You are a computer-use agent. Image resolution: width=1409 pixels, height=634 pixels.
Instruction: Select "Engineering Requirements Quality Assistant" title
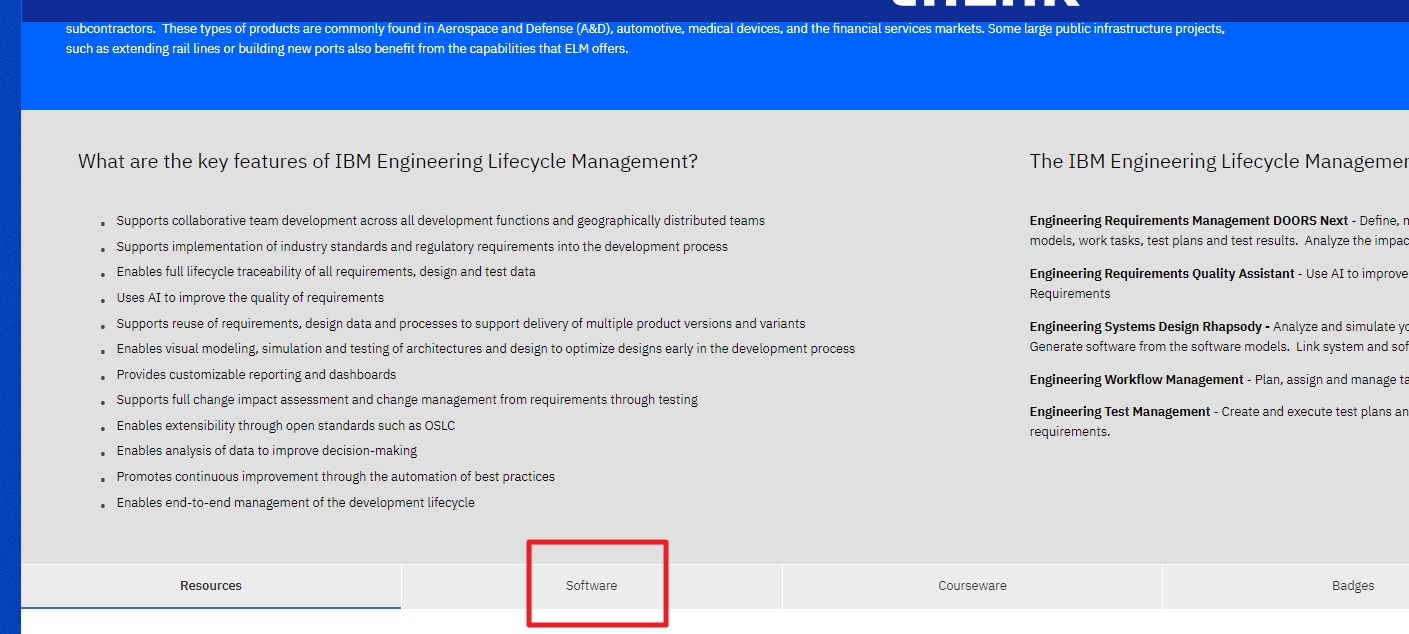[1162, 274]
